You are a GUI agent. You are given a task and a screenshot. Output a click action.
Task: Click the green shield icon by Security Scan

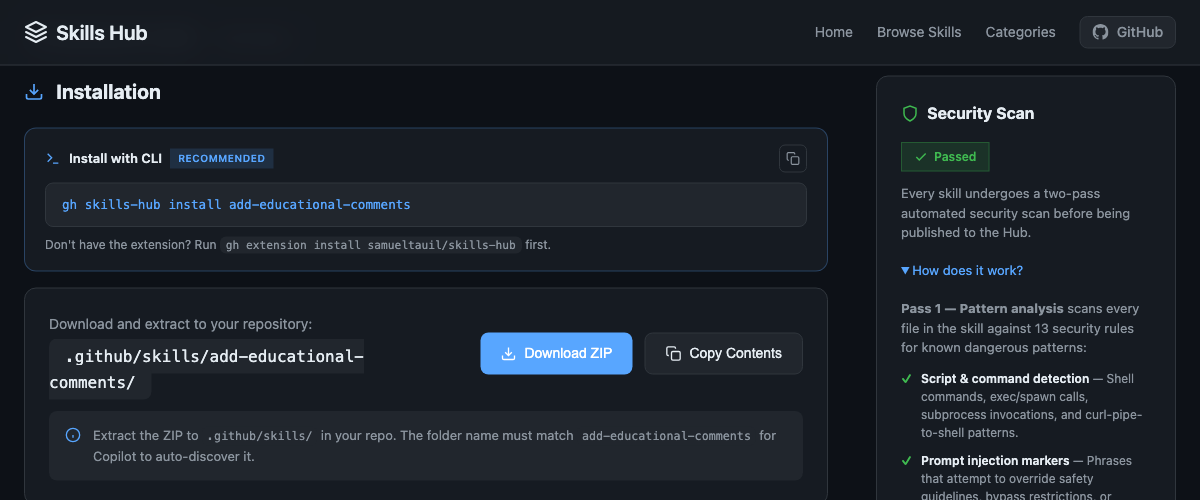(x=910, y=114)
